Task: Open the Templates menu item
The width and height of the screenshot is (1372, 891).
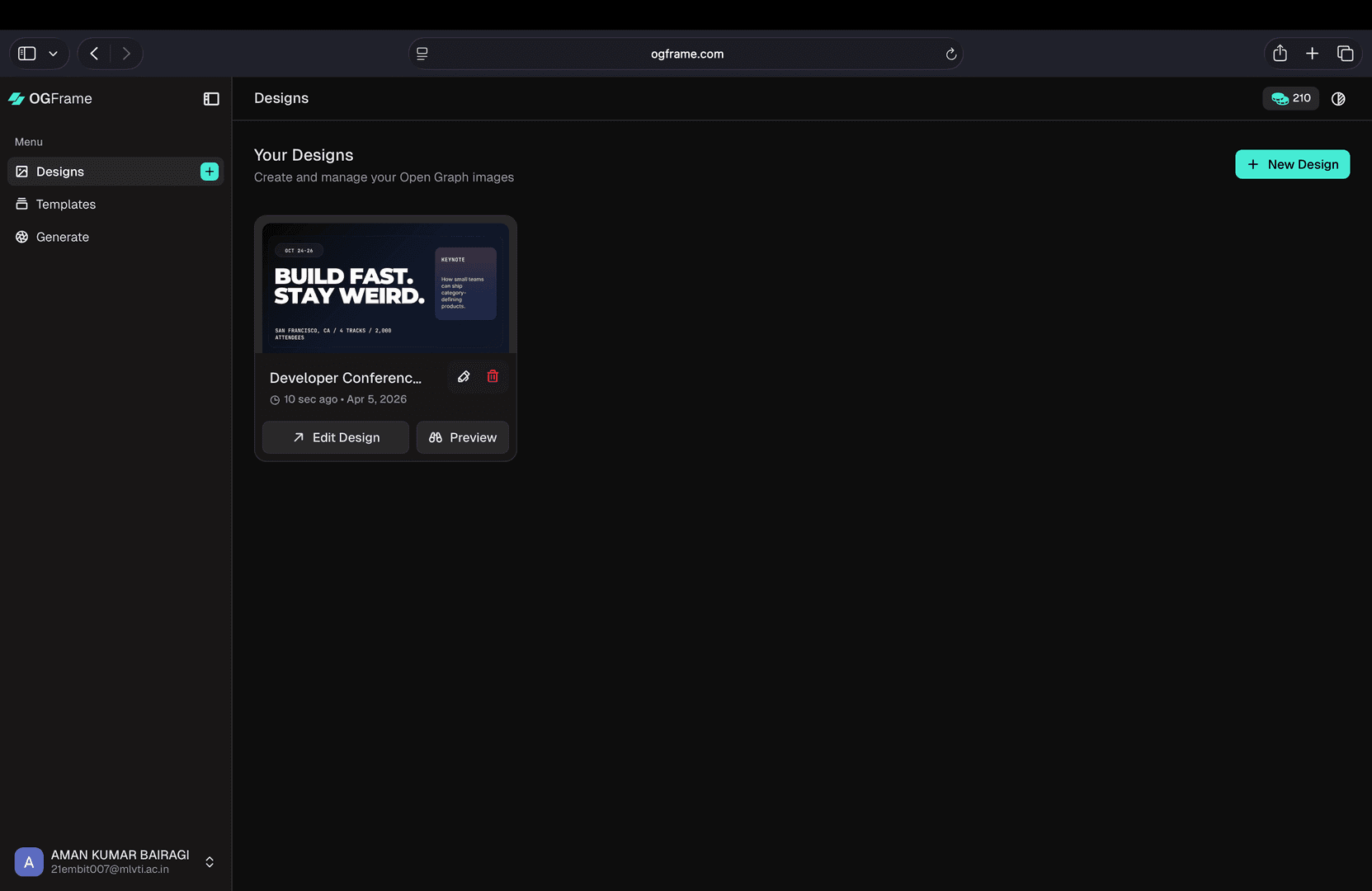Action: point(116,205)
